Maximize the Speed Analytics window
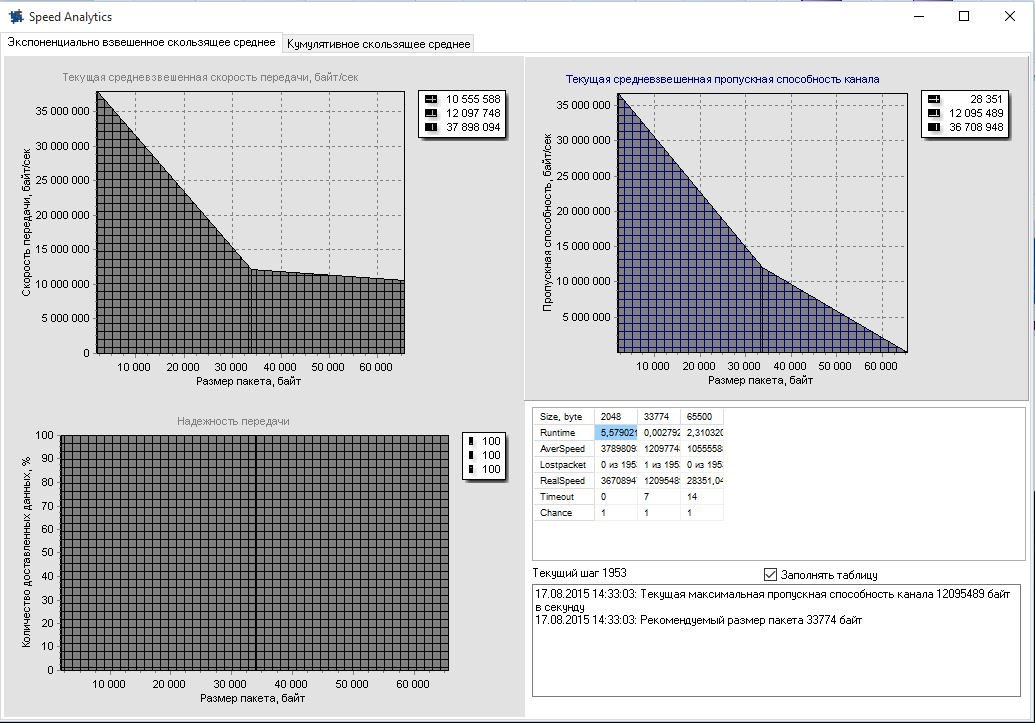The image size is (1035, 723). (x=964, y=17)
